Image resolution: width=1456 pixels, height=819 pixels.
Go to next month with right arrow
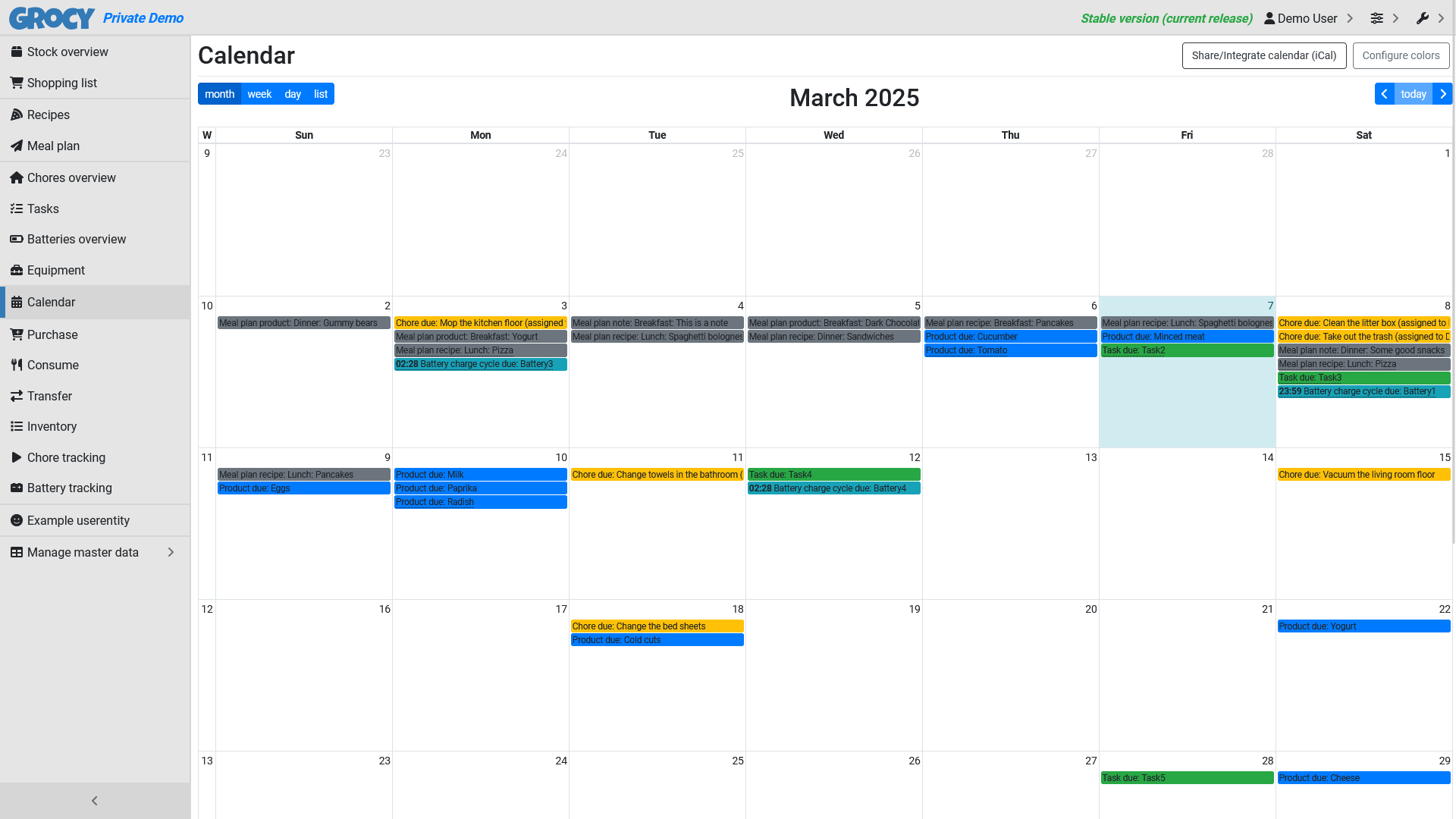(x=1442, y=94)
